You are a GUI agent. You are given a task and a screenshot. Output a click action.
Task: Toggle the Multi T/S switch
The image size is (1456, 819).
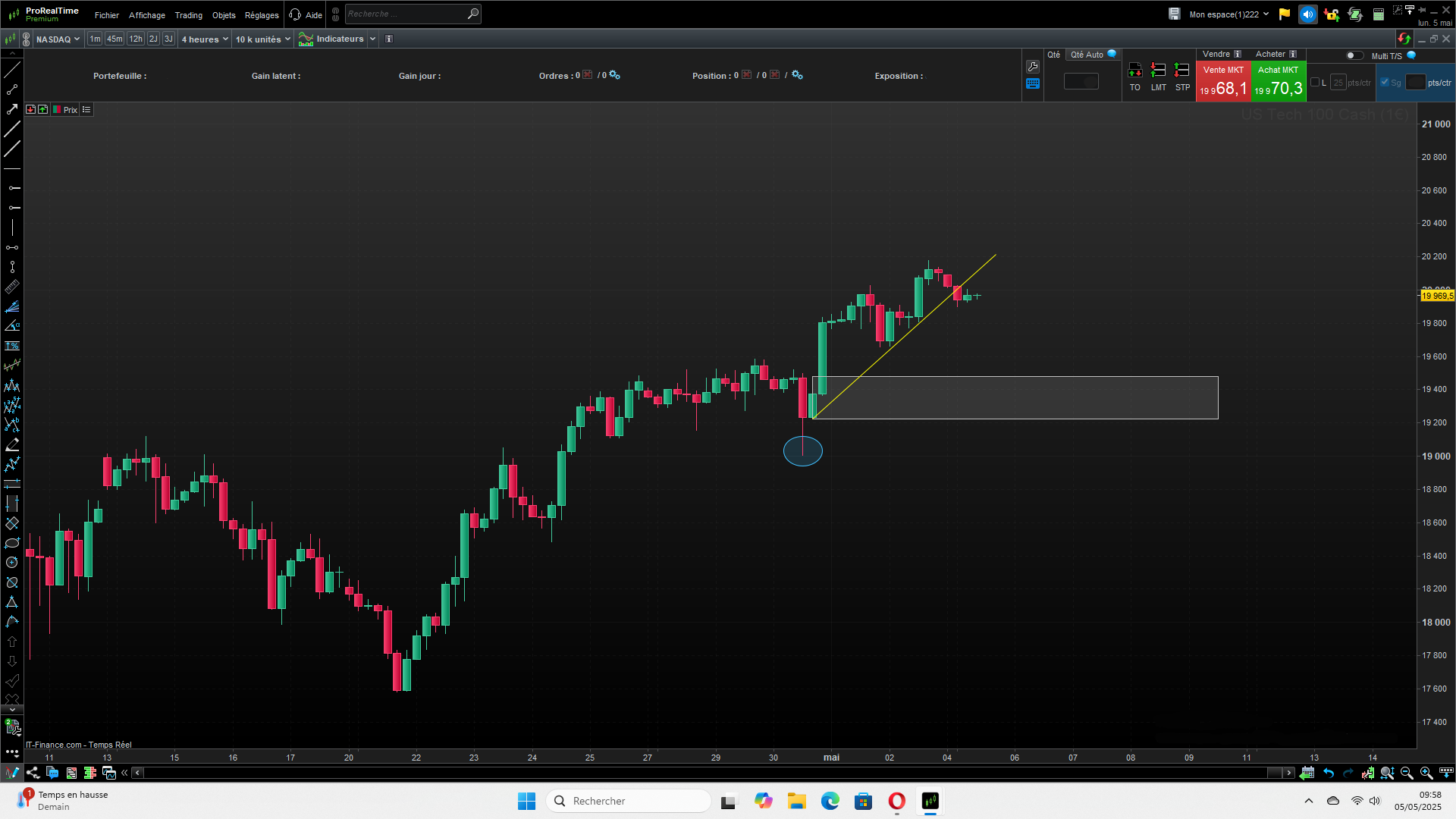[1354, 55]
